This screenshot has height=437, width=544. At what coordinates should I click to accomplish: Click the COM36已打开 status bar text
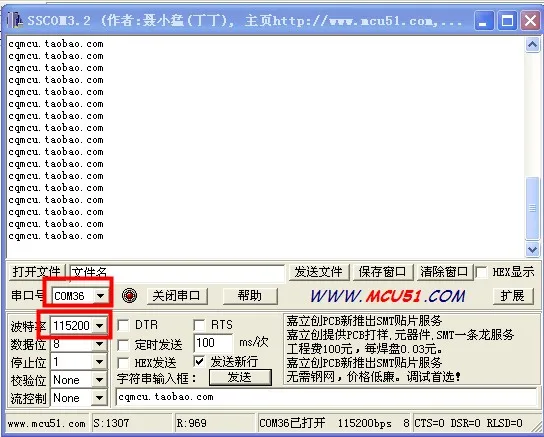[292, 423]
